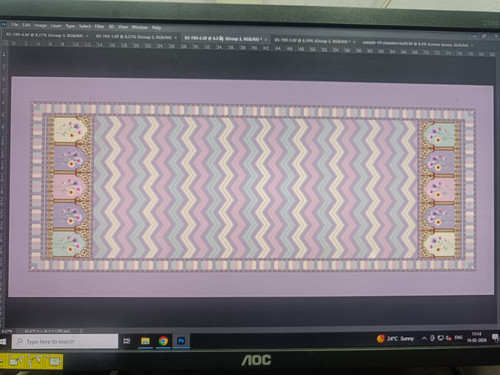Open the Type menu
The width and height of the screenshot is (500, 375).
[70, 26]
